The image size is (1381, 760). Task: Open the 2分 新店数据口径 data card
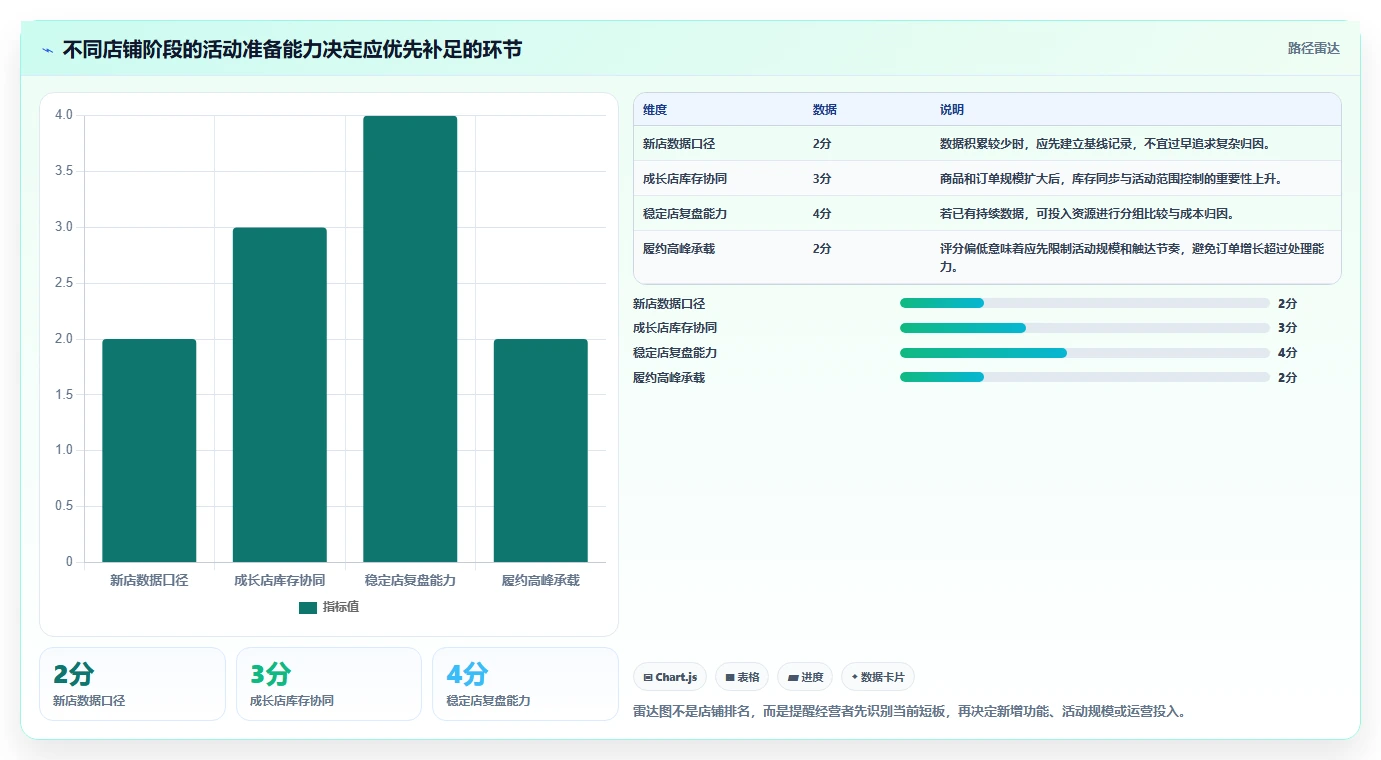[132, 684]
